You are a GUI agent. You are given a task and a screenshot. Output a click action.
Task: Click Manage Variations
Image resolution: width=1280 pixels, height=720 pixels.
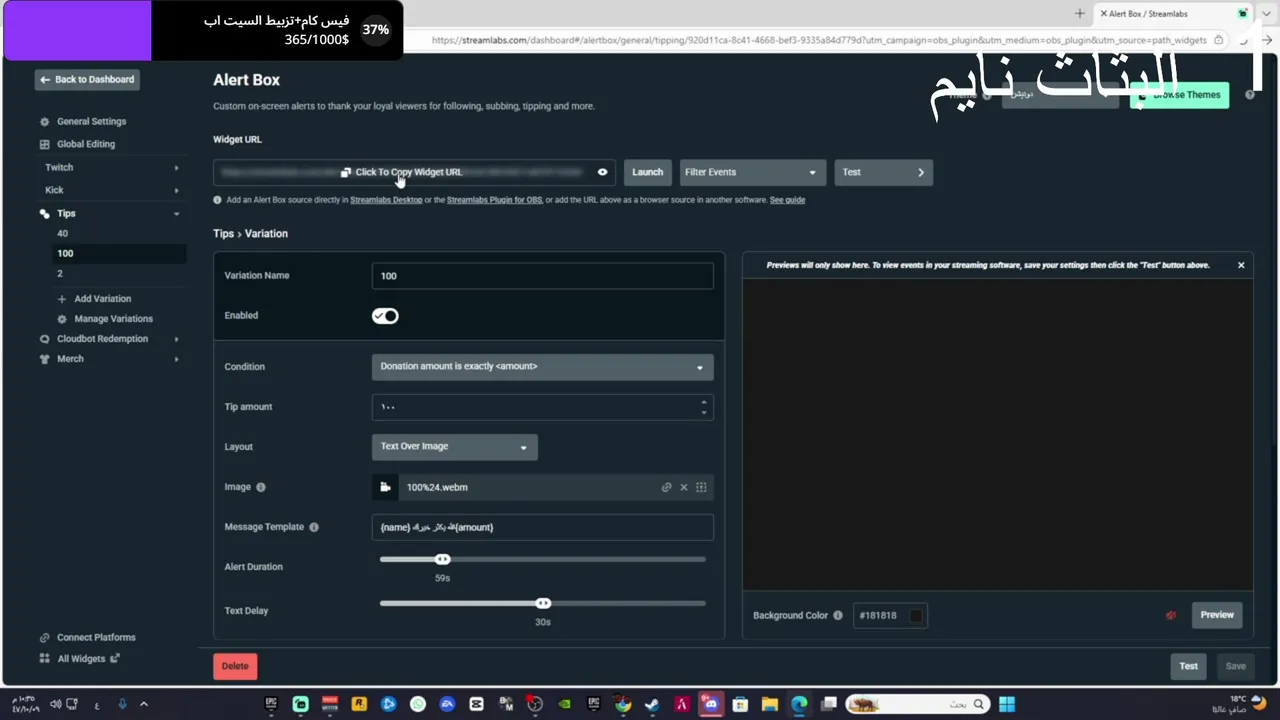coord(113,319)
